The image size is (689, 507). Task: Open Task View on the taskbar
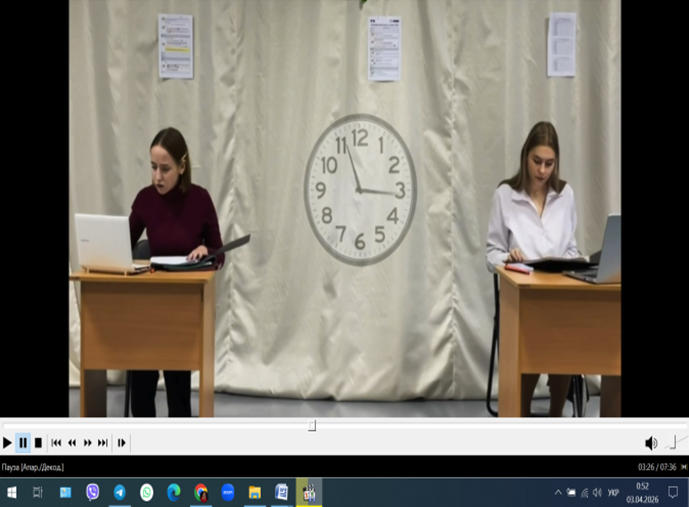coord(38,492)
